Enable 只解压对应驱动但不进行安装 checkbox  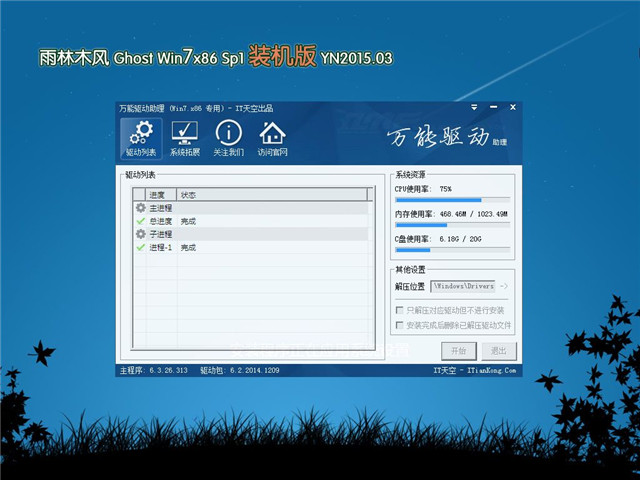pyautogui.click(x=400, y=310)
